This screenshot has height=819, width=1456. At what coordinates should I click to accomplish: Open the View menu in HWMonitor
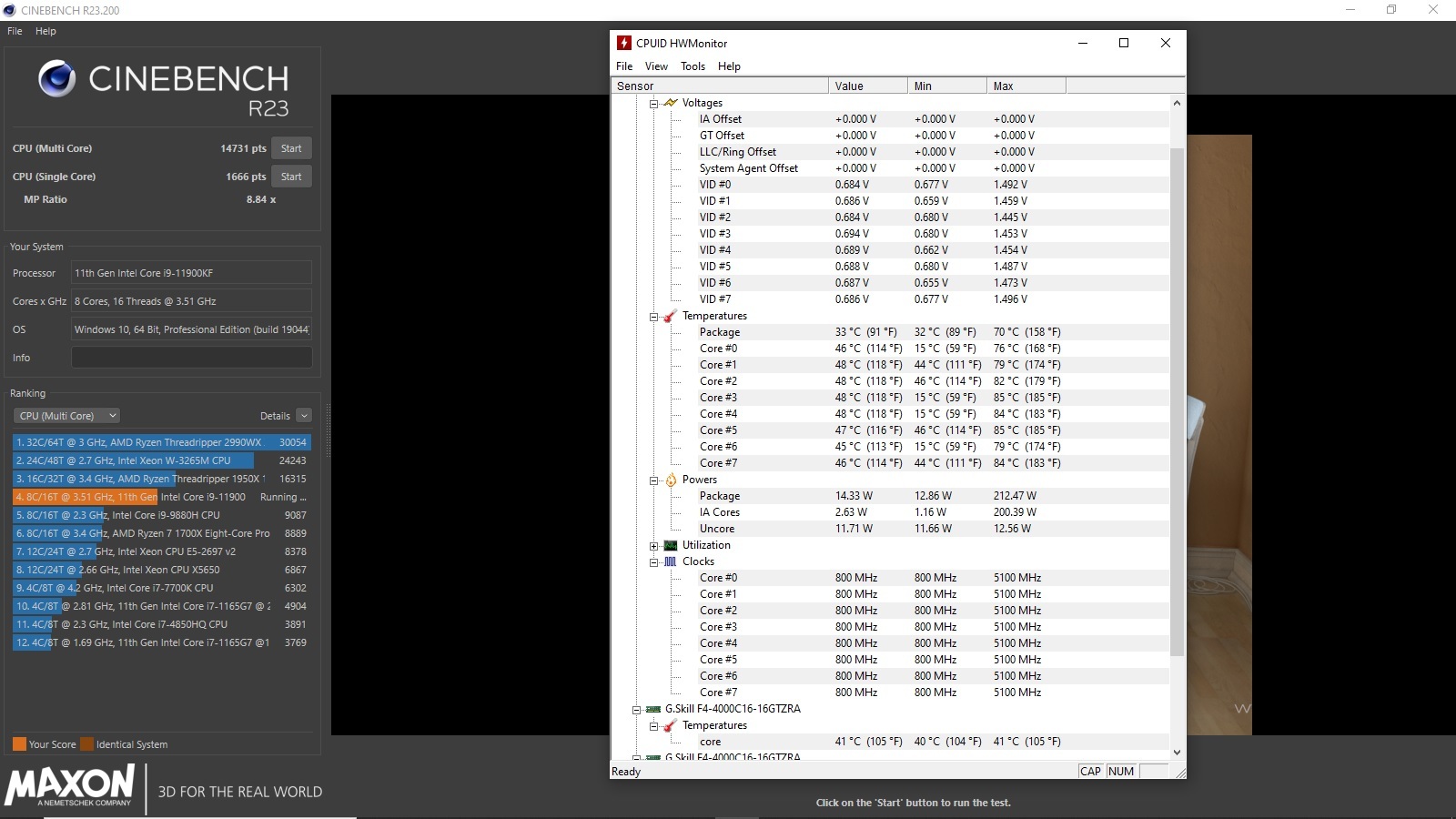click(656, 66)
